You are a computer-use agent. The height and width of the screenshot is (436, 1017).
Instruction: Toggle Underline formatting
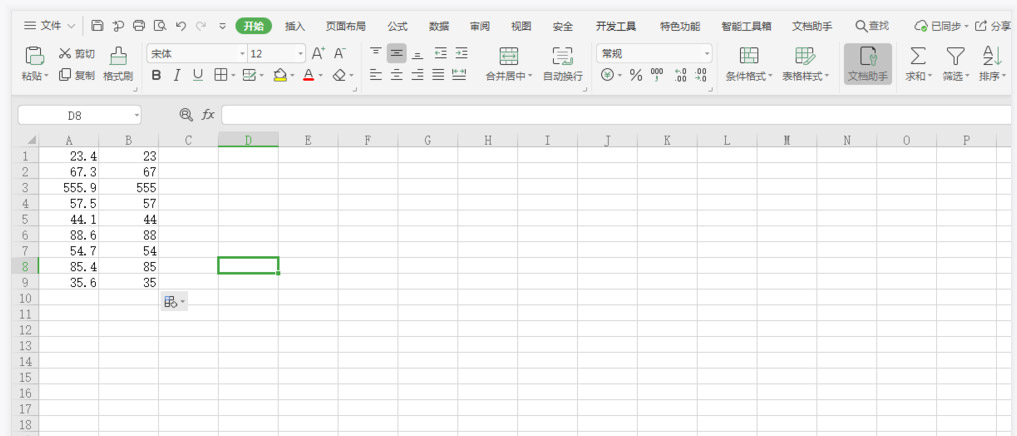click(x=197, y=75)
